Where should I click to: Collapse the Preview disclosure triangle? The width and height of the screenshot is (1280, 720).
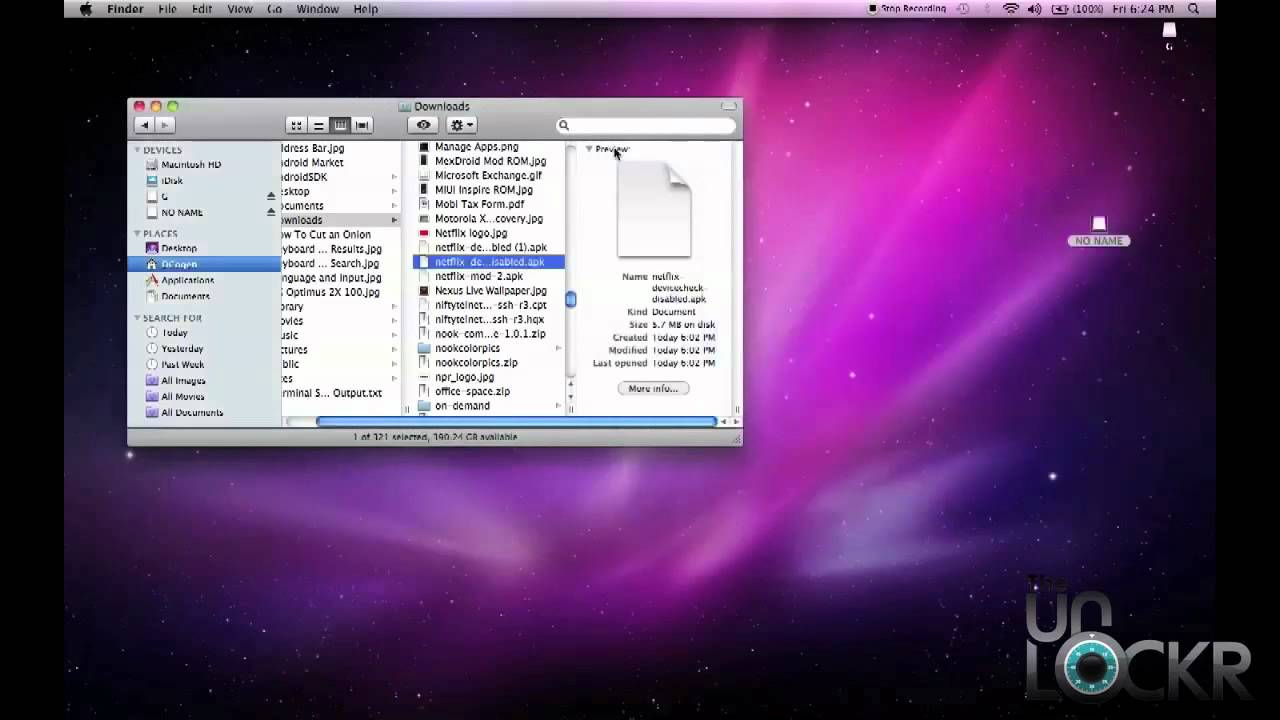click(x=588, y=149)
